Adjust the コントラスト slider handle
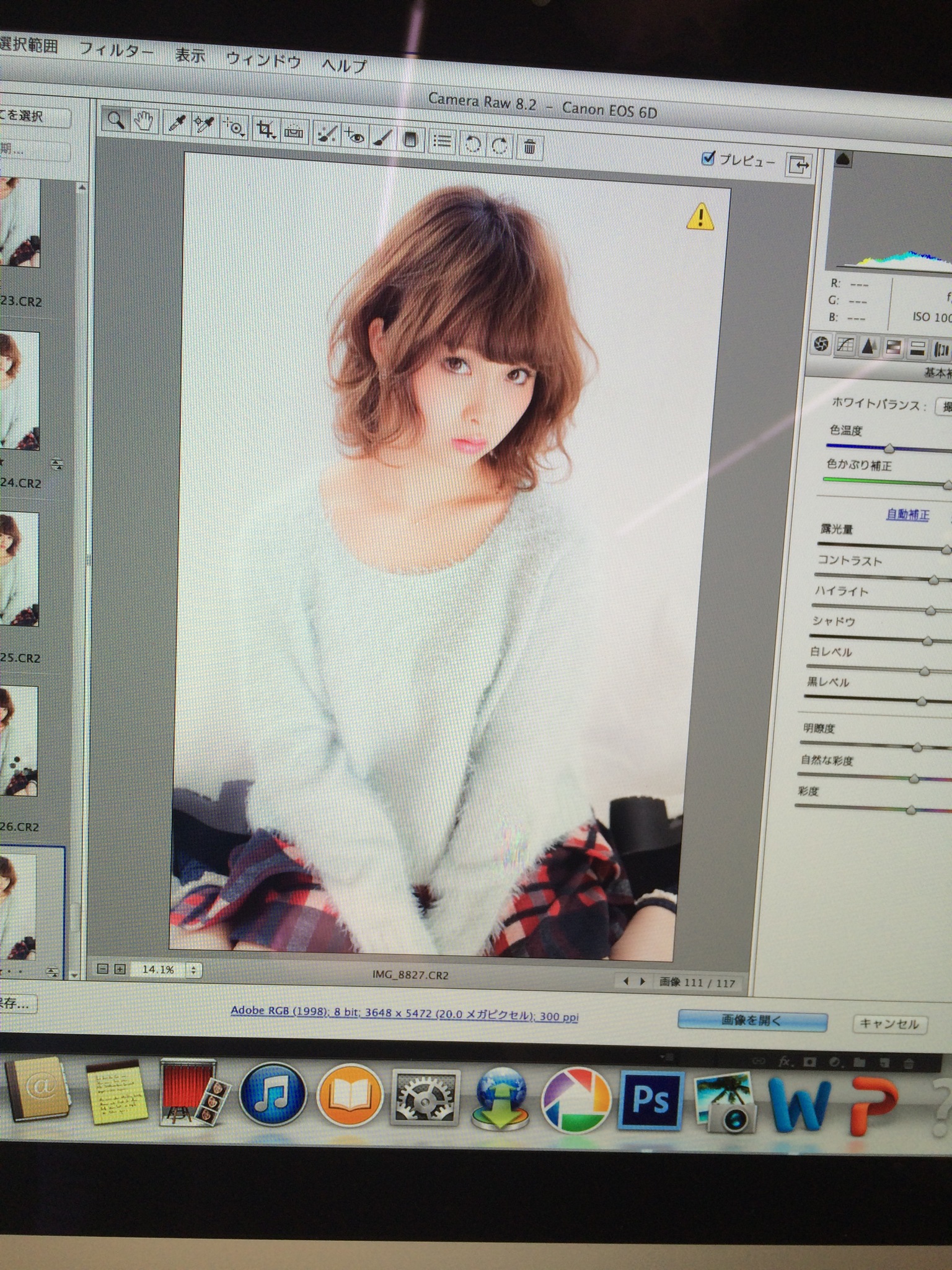This screenshot has width=952, height=1270. [x=933, y=580]
